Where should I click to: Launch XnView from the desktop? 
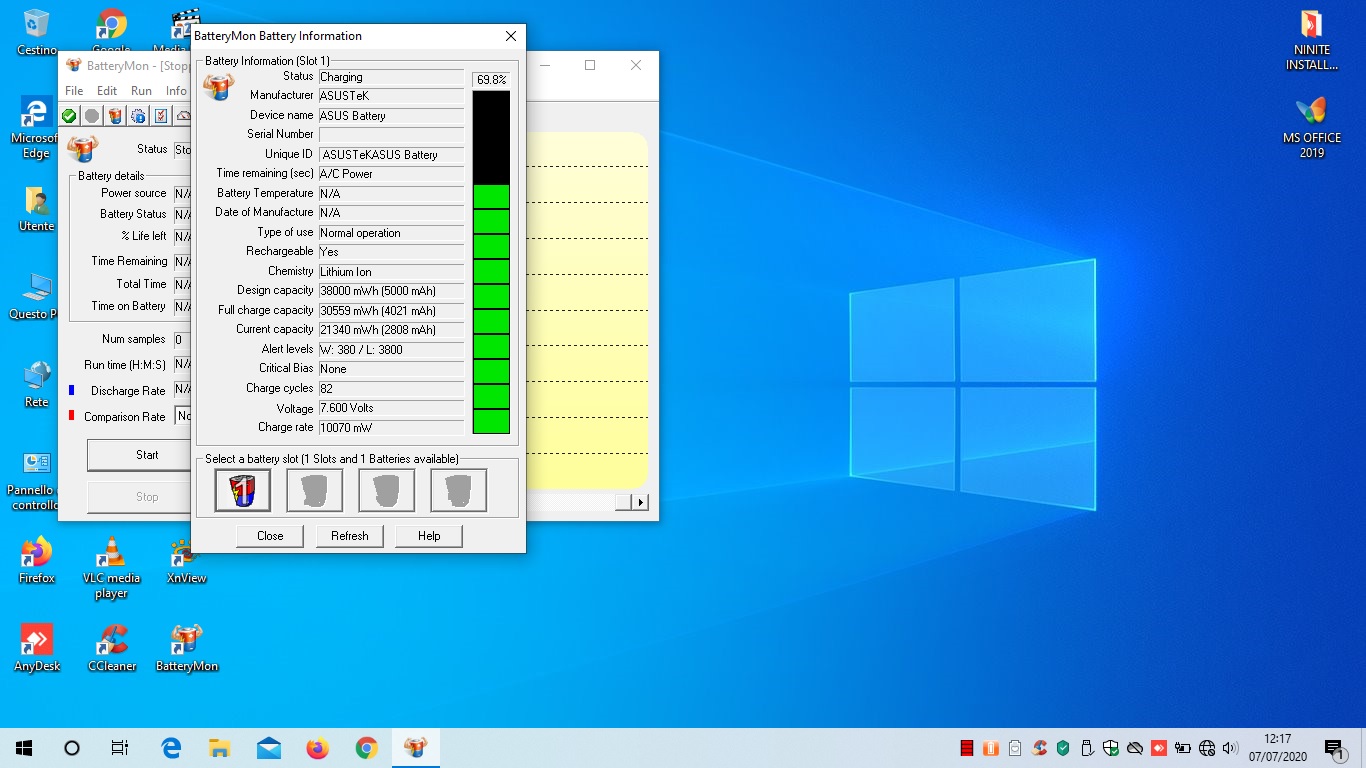tap(186, 560)
